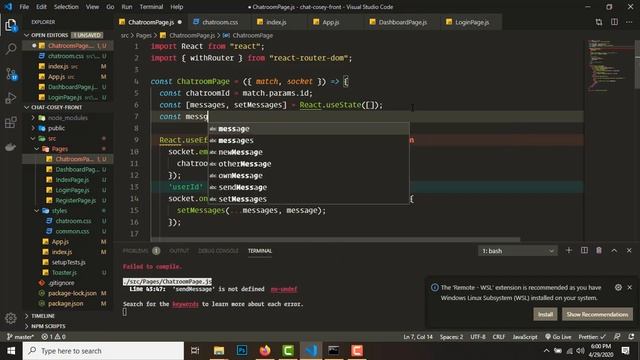Open File Explorer from the taskbar
This screenshot has width=640, height=360.
click(219, 351)
